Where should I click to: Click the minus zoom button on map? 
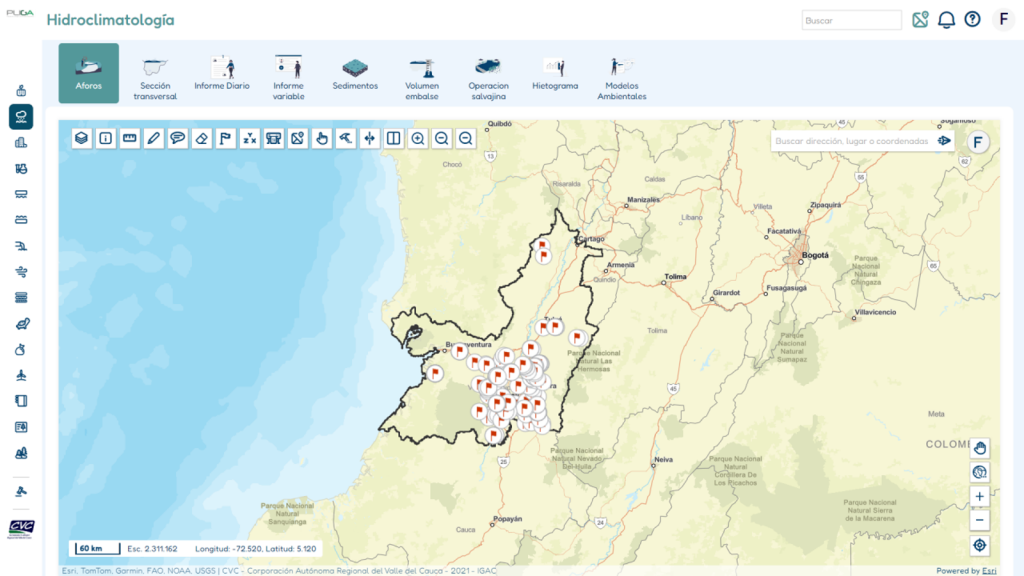click(980, 520)
